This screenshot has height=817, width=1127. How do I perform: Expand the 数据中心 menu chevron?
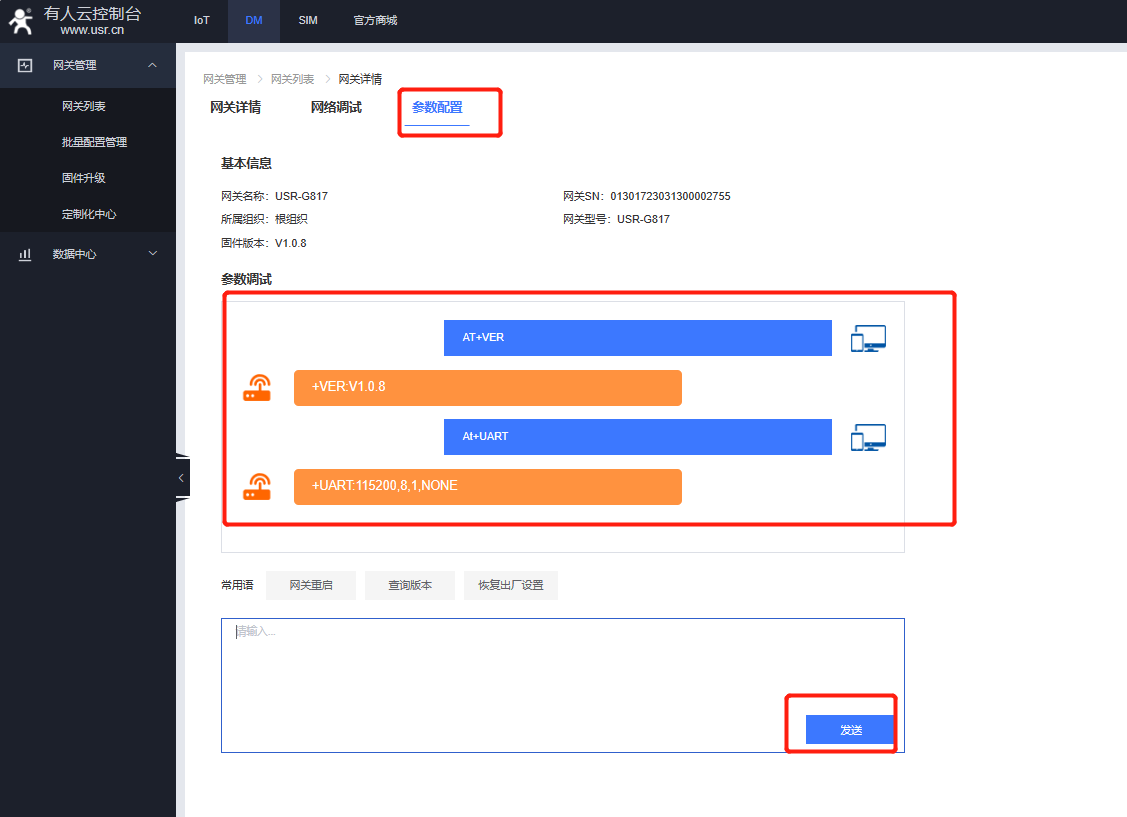[x=152, y=254]
